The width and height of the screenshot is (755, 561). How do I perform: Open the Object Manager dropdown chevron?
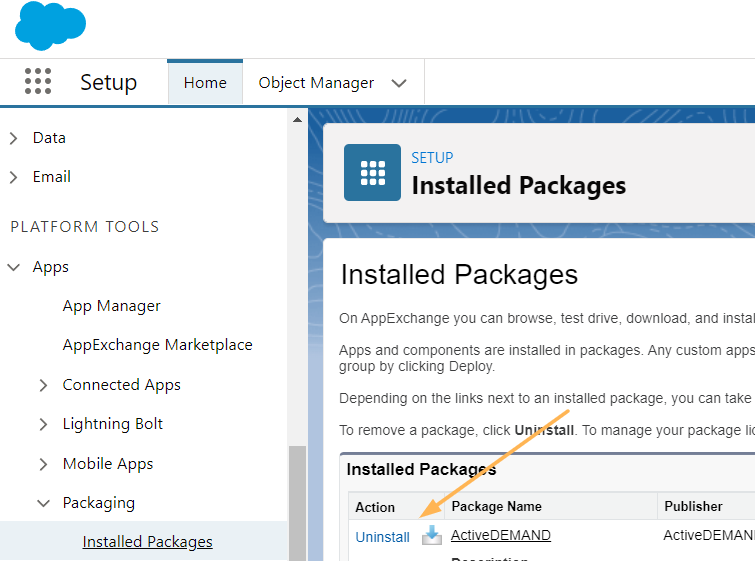click(x=399, y=83)
